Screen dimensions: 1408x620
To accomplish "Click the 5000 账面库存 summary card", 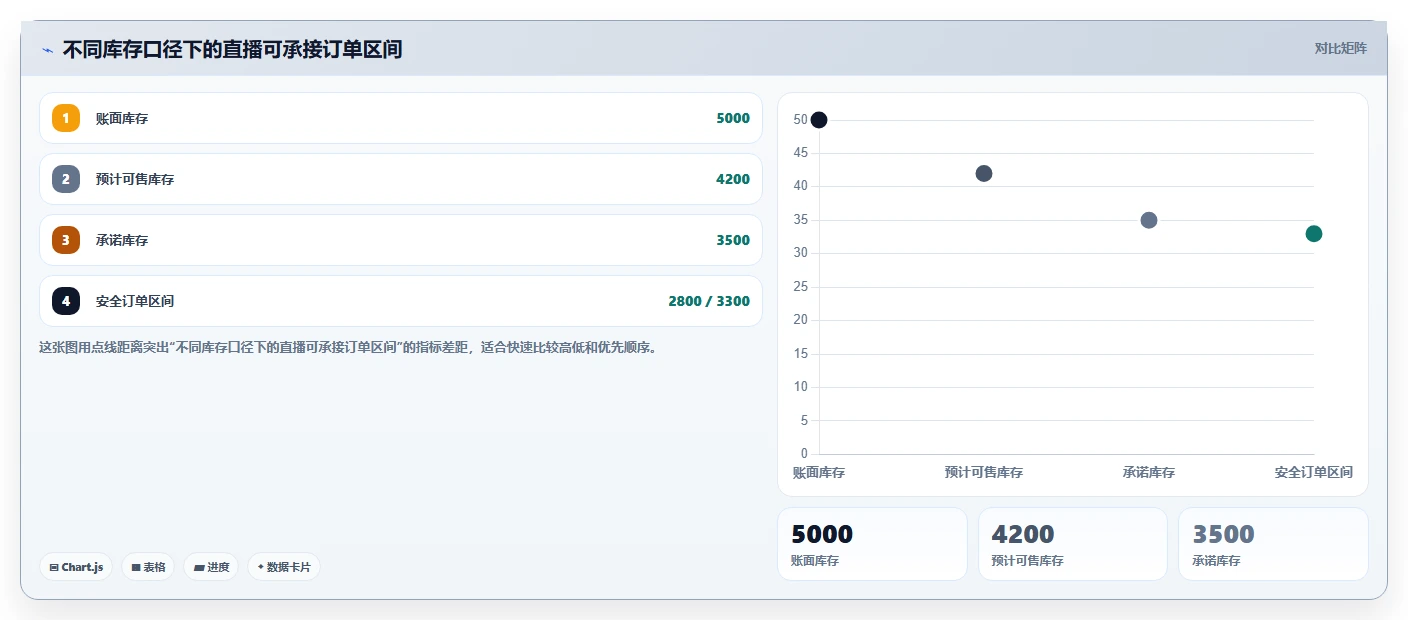I will tap(872, 544).
